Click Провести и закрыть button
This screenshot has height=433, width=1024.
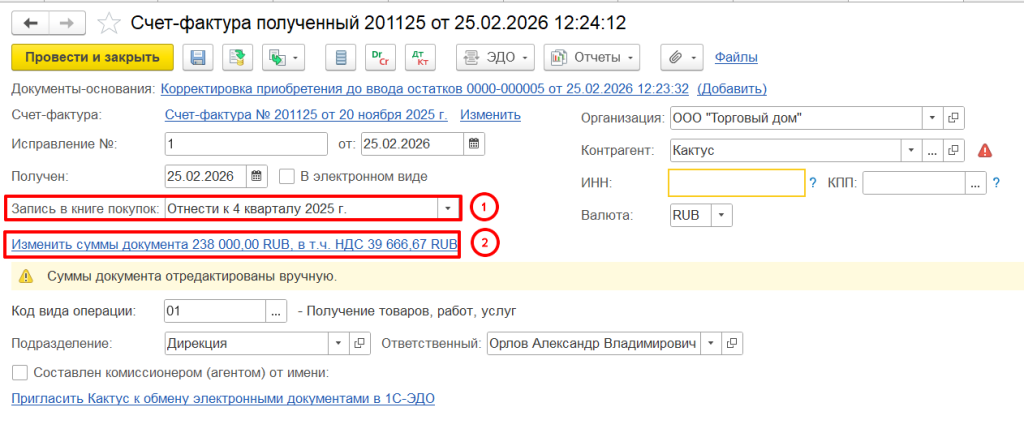(92, 57)
